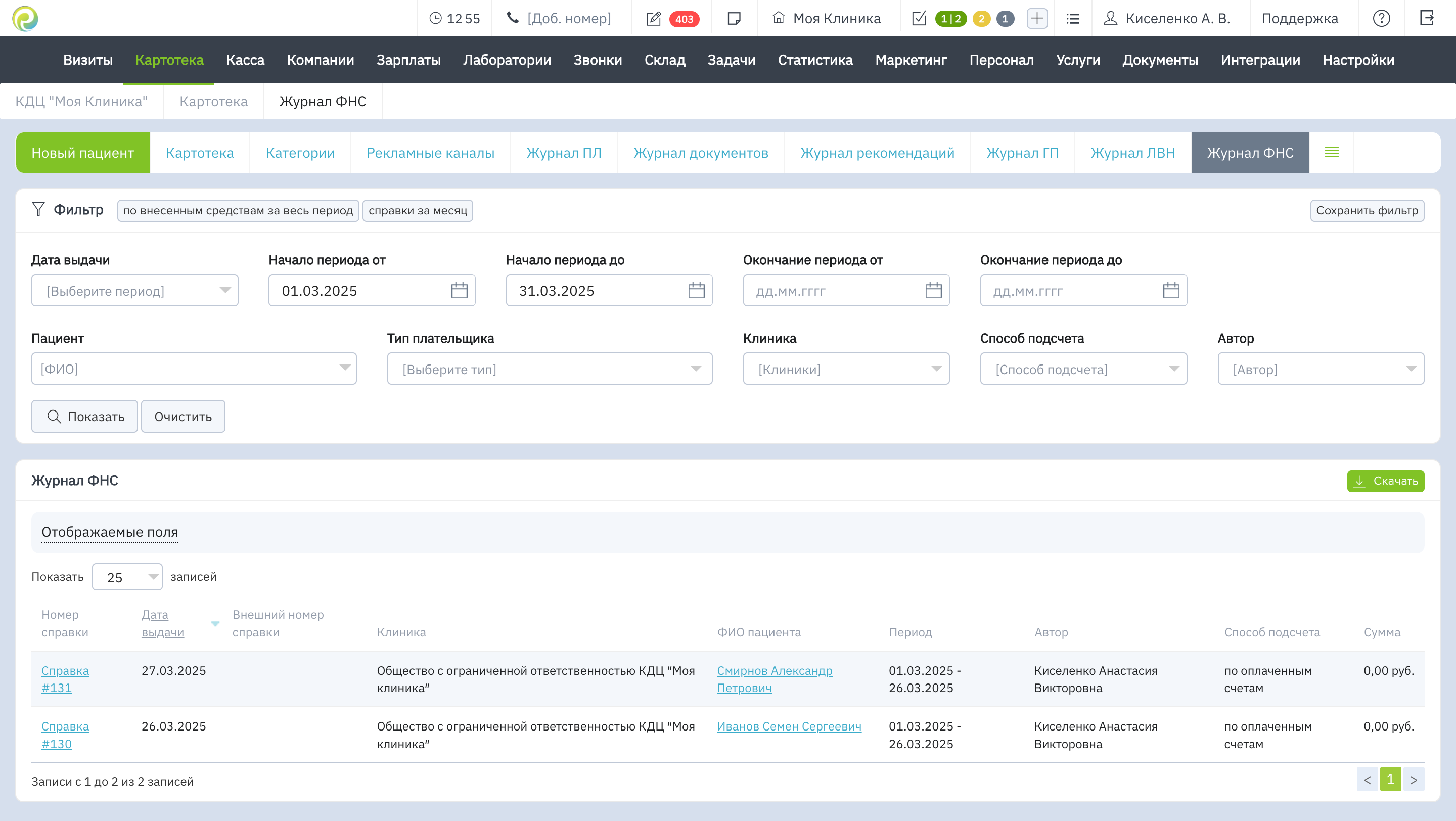Sort table by Дата выдачи header
The image size is (1456, 821).
(x=163, y=623)
